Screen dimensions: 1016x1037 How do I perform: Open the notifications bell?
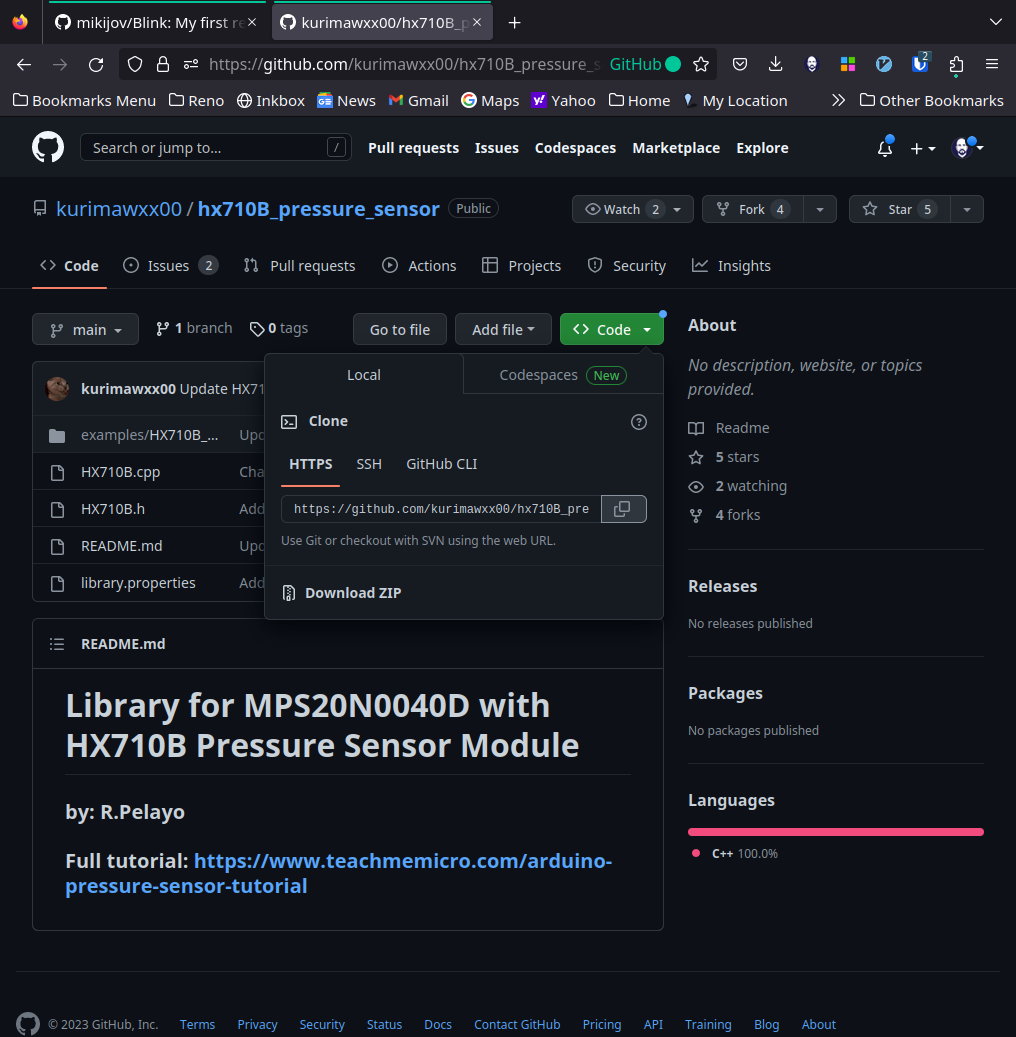click(x=884, y=148)
